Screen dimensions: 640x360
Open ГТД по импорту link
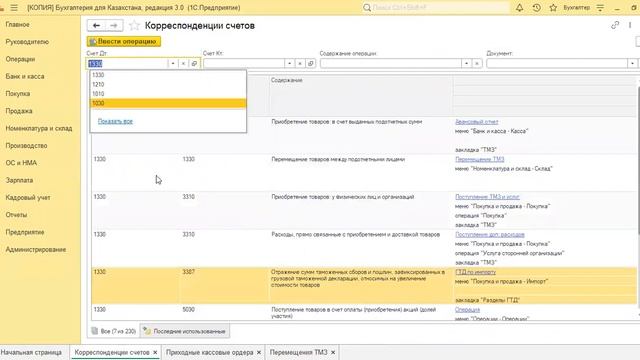tap(475, 272)
